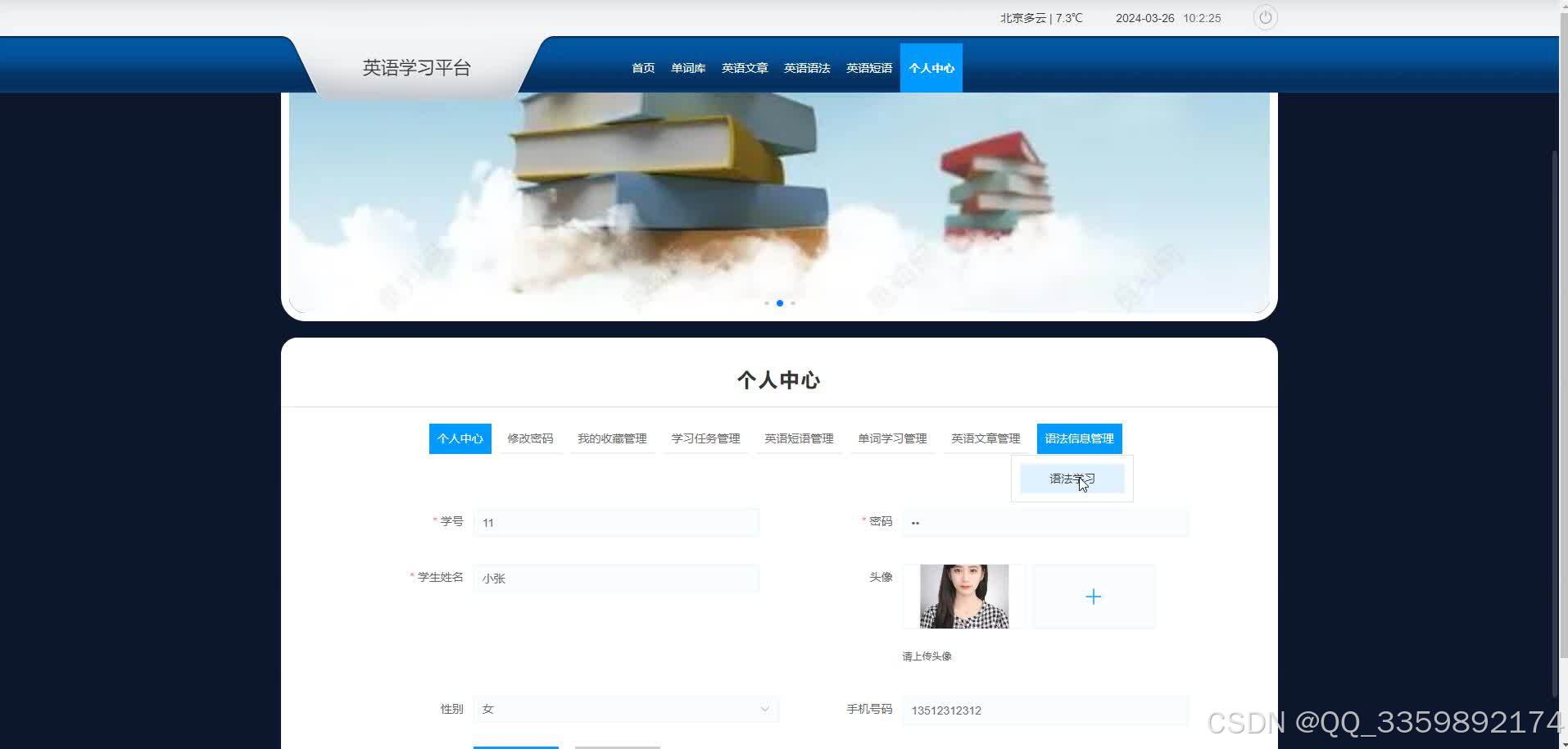This screenshot has height=749, width=1568.
Task: Click the 学号 input field
Action: (615, 522)
